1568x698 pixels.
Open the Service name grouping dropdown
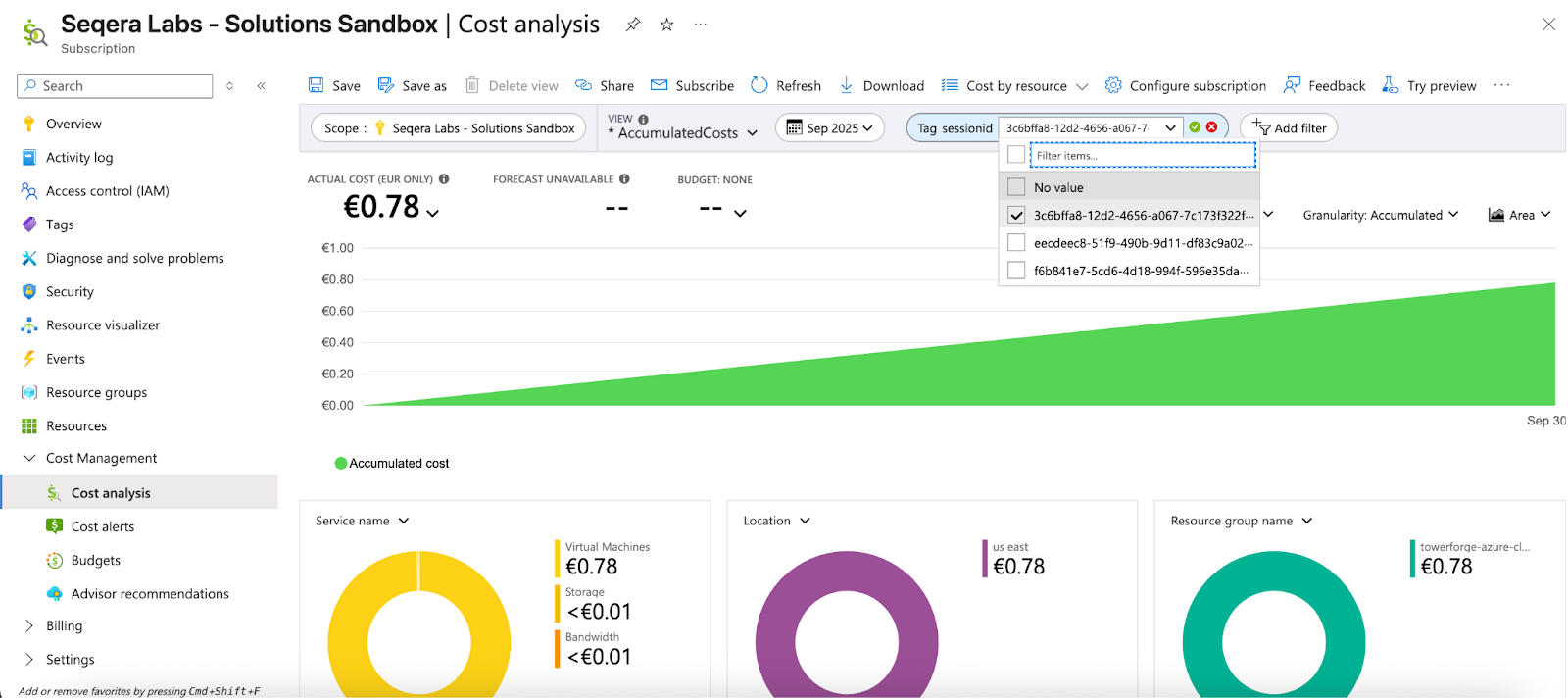pyautogui.click(x=362, y=521)
